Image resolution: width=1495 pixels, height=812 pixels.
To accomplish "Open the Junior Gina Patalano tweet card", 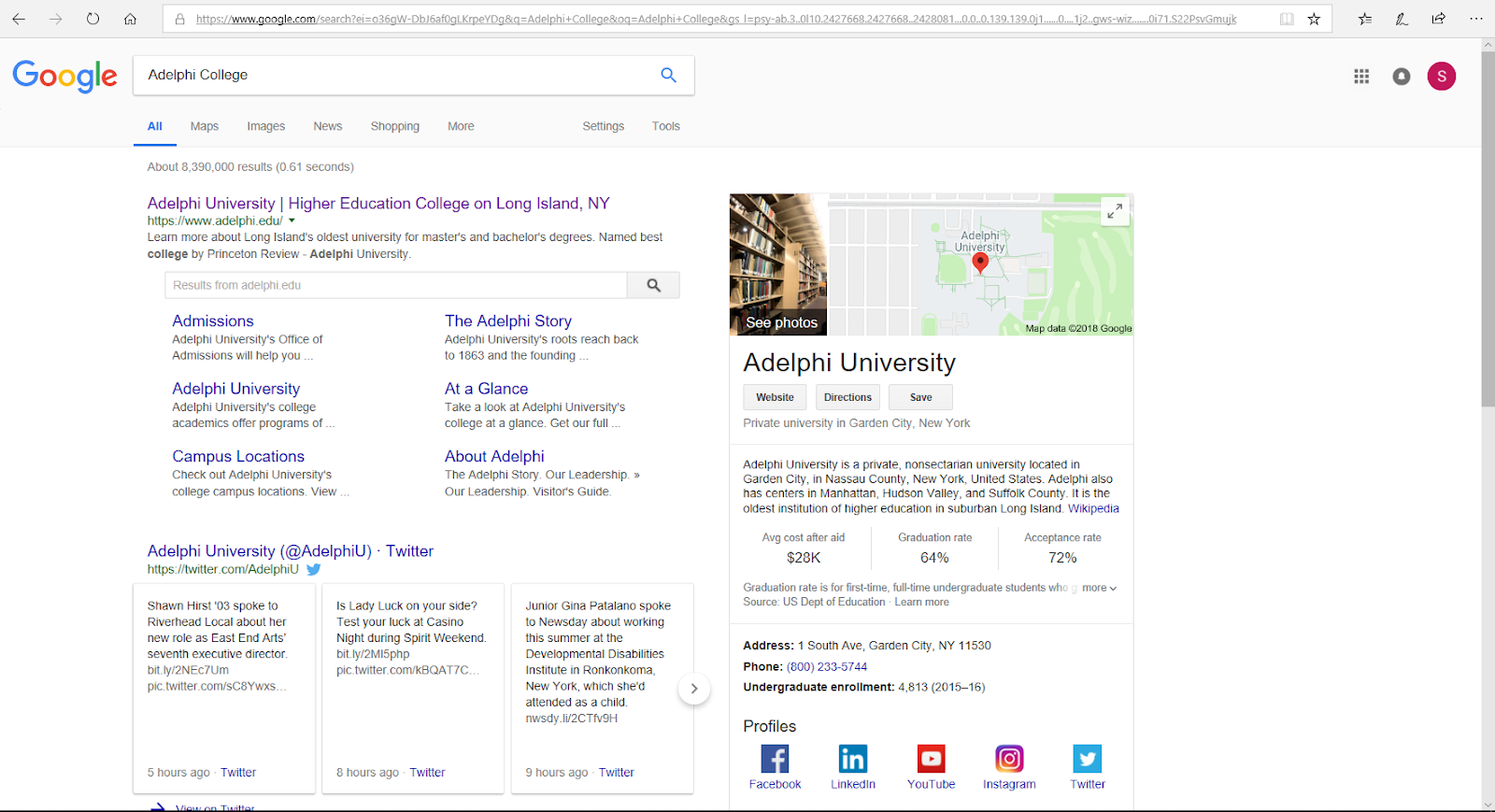I will 603,689.
